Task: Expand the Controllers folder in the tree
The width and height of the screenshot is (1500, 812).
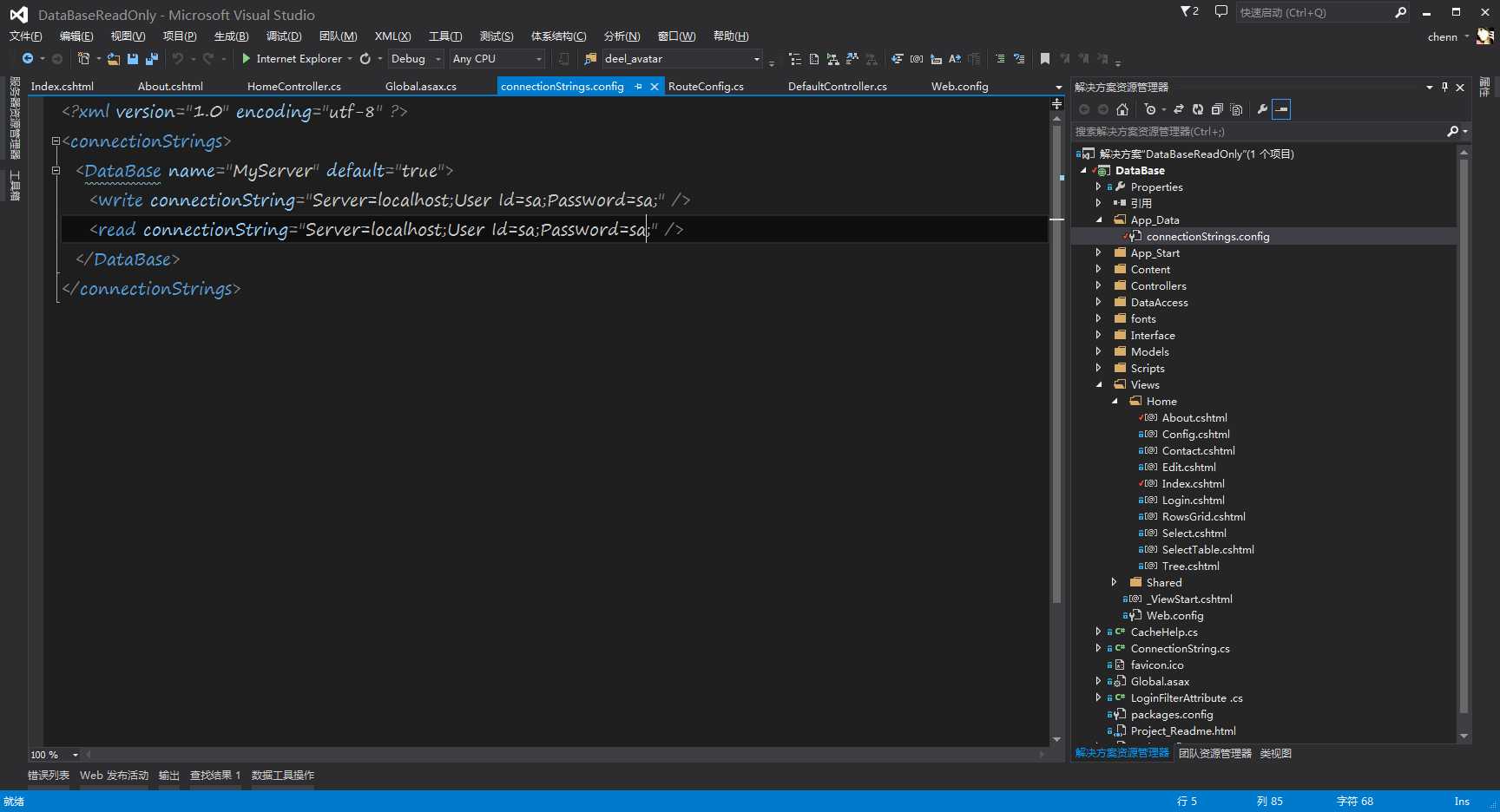Action: pos(1099,285)
